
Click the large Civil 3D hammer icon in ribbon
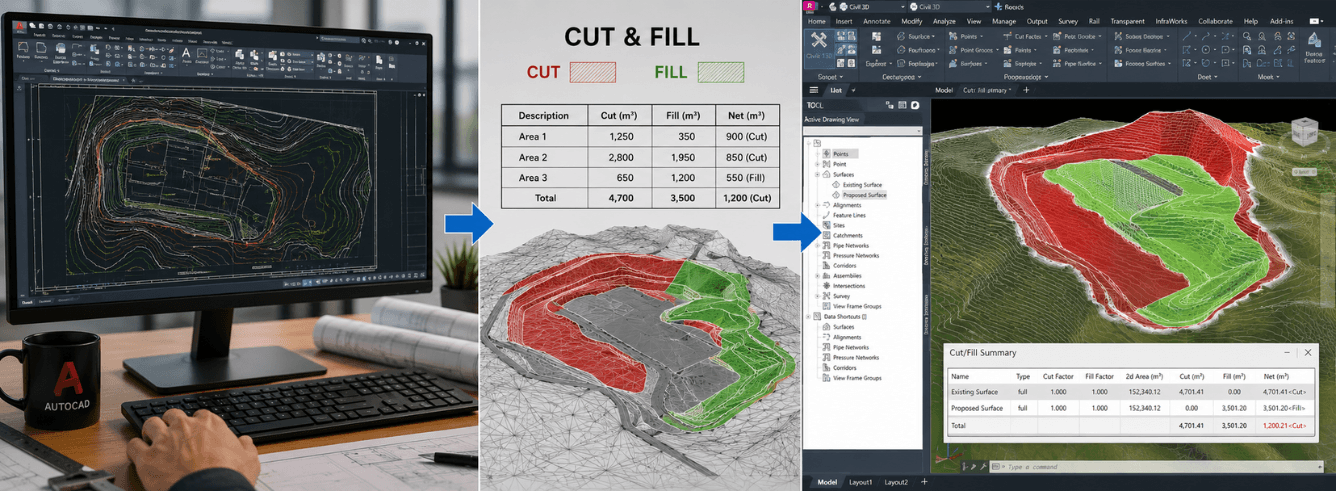(x=819, y=42)
